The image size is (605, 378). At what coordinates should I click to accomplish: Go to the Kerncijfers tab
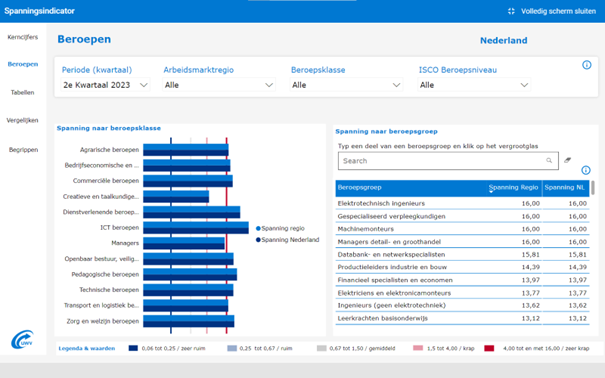(x=23, y=37)
